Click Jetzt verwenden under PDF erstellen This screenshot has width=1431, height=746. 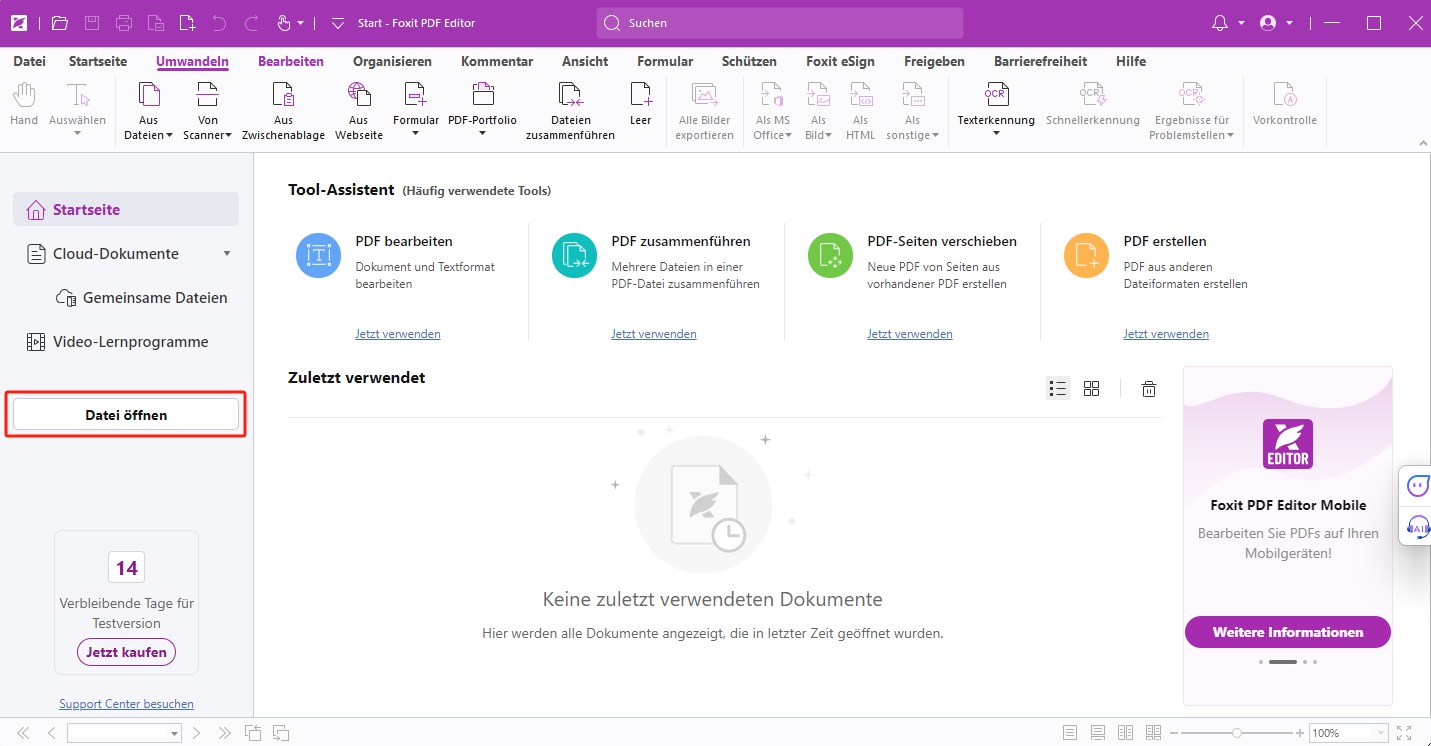[1166, 334]
